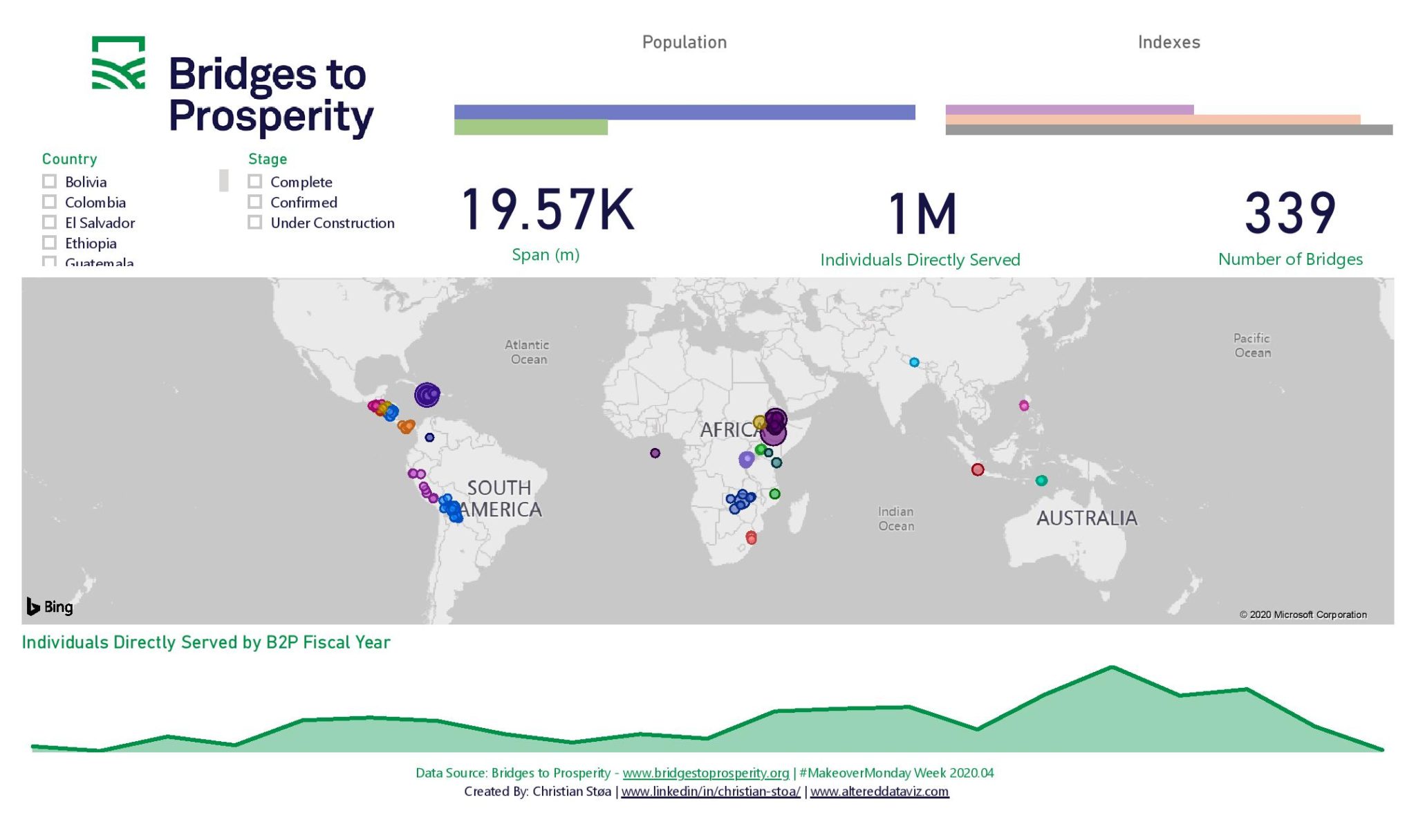Click the pink Indexes bar
Viewport: 1416px width, 840px height.
[x=1070, y=109]
